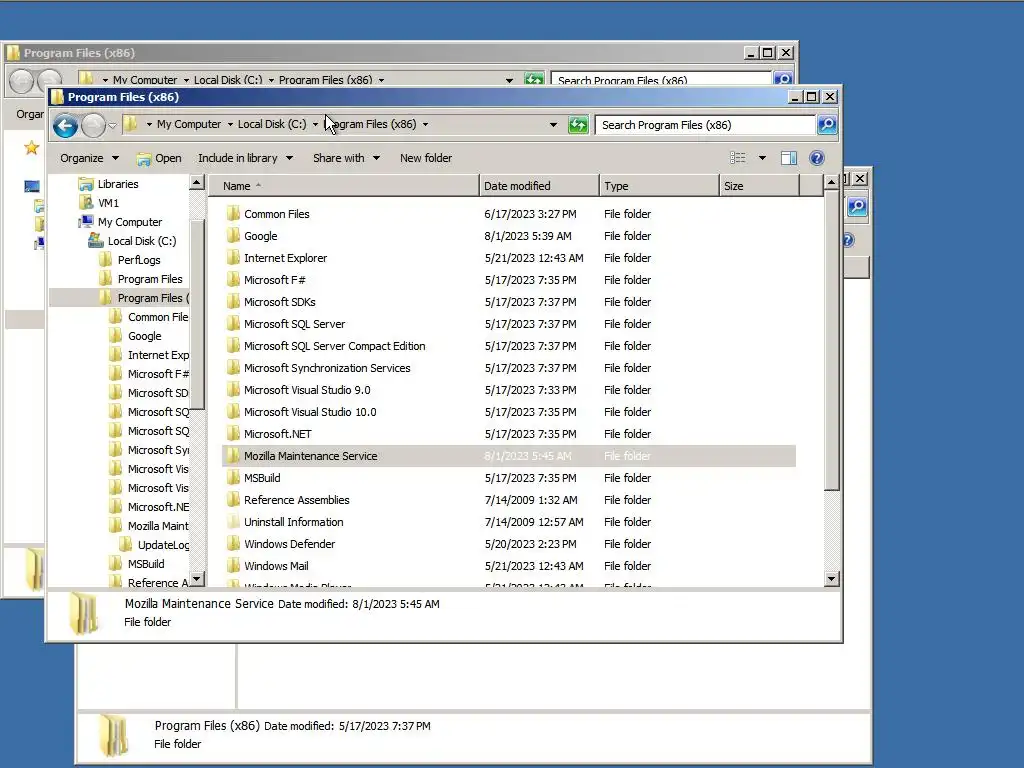Image resolution: width=1024 pixels, height=768 pixels.
Task: Click the Change your view icon
Action: click(738, 158)
